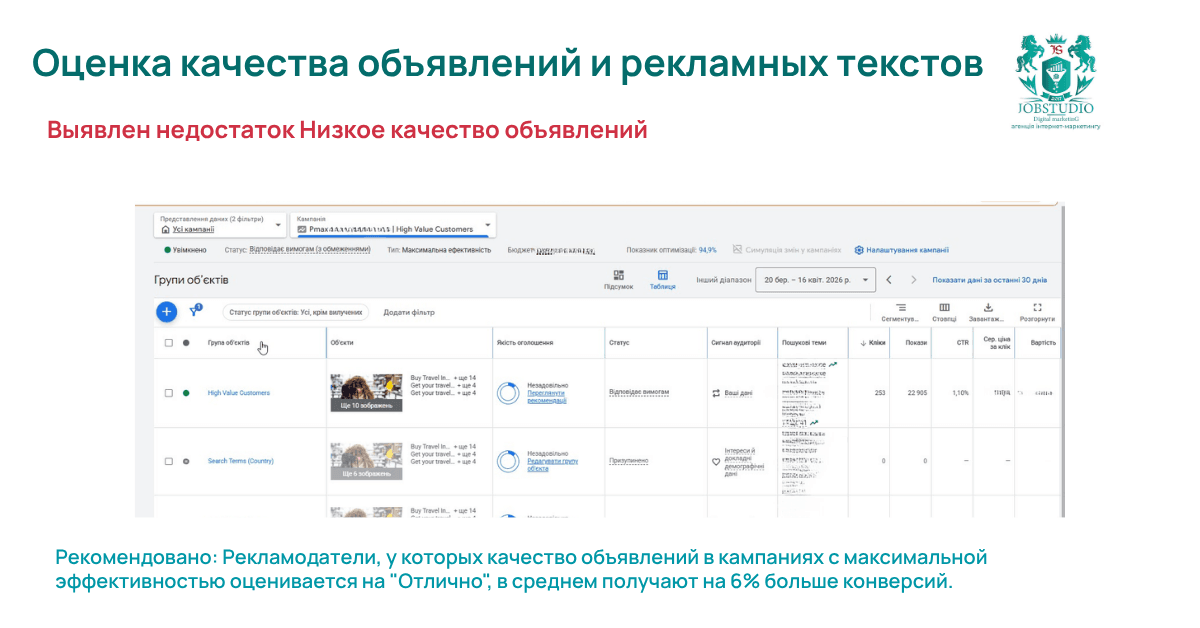Screen dimensions: 1200x628
Task: Click paused status icon of Search Terms (Country)
Action: point(186,461)
